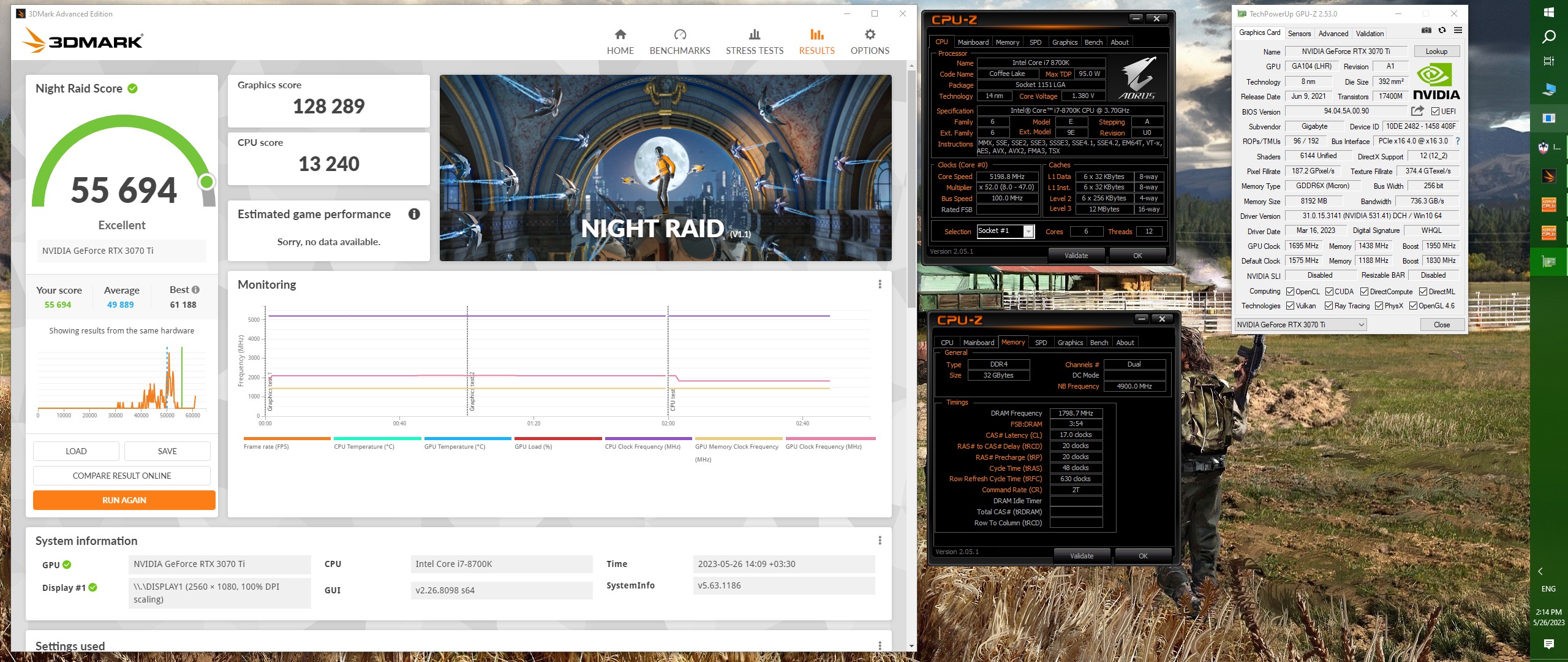
Task: Toggle the PhysX checkbox
Action: pos(1379,306)
